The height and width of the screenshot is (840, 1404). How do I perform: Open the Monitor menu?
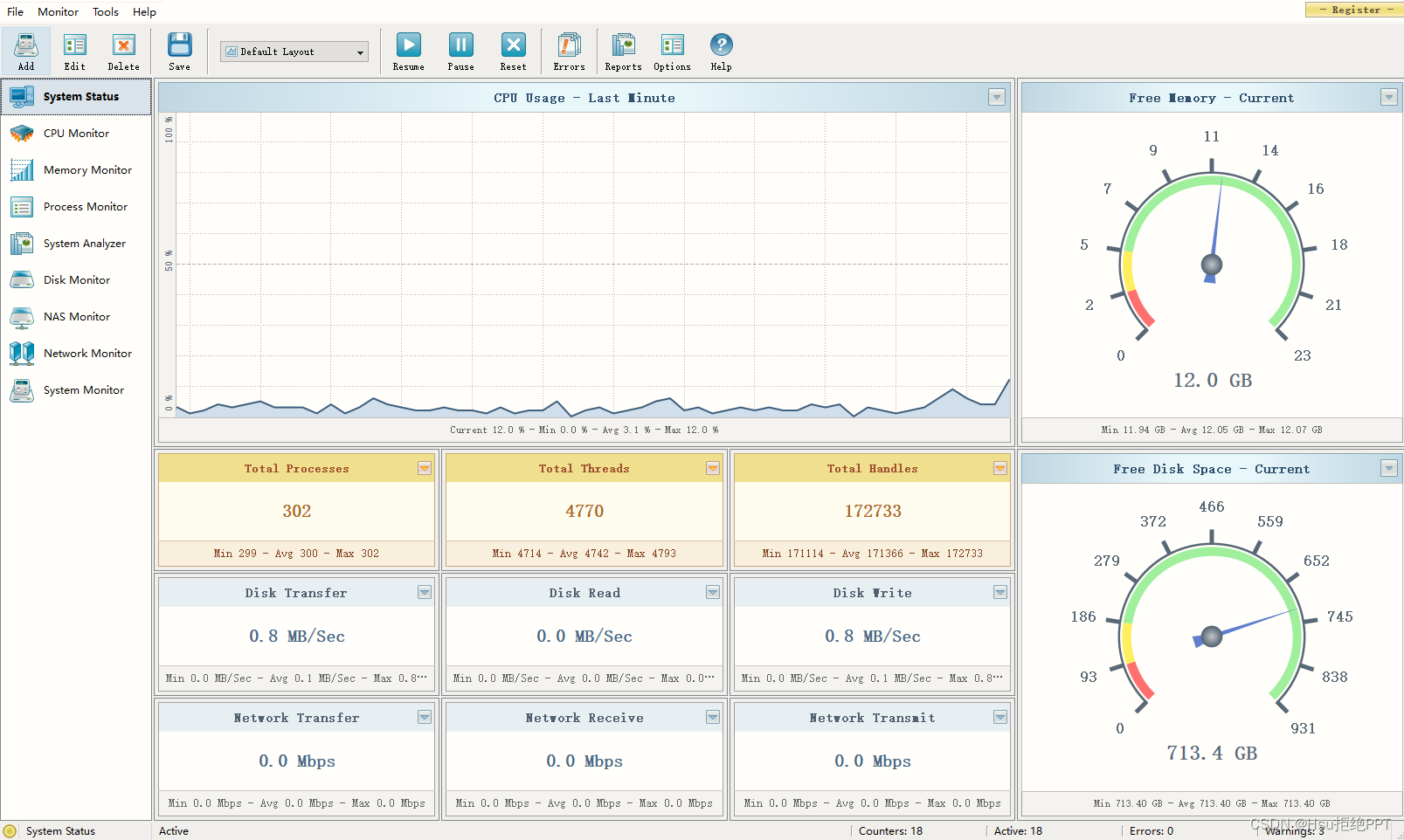(58, 11)
